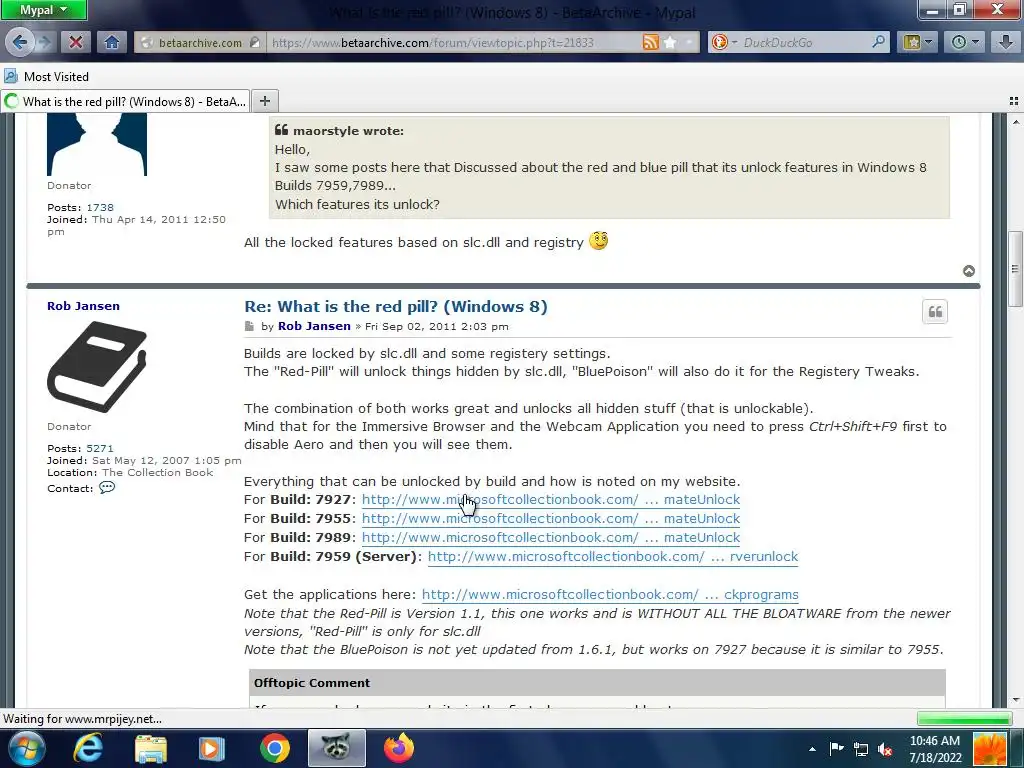
Task: Open the history clock dropdown
Action: (x=965, y=42)
